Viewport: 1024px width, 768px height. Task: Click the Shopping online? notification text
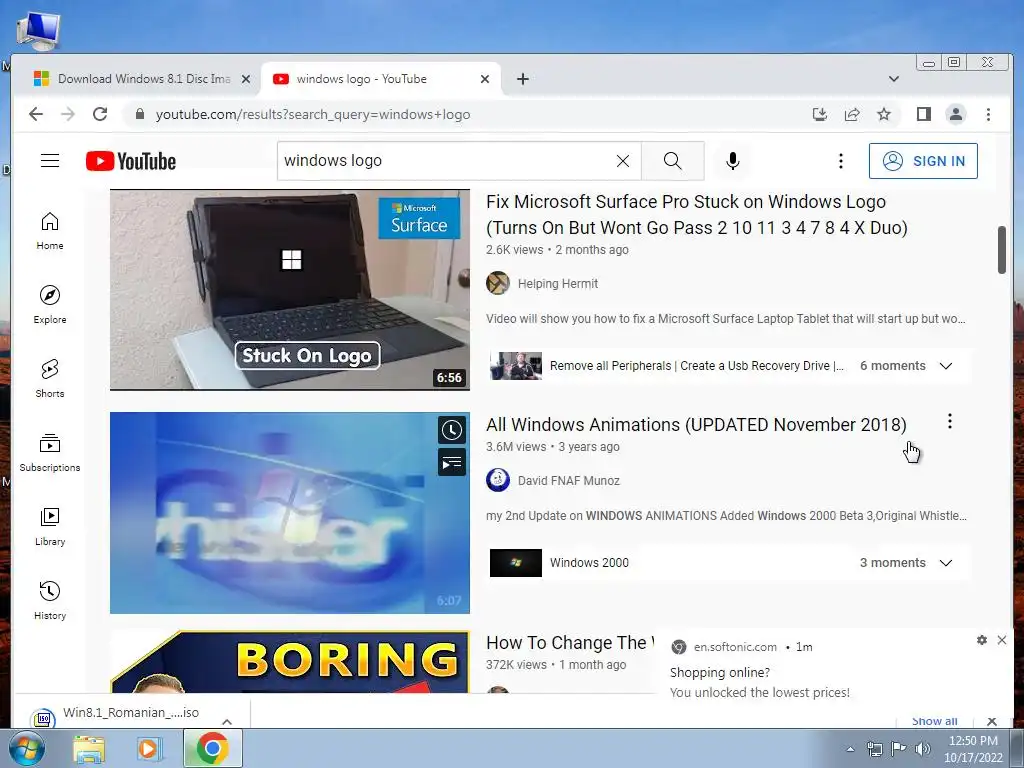click(x=720, y=673)
